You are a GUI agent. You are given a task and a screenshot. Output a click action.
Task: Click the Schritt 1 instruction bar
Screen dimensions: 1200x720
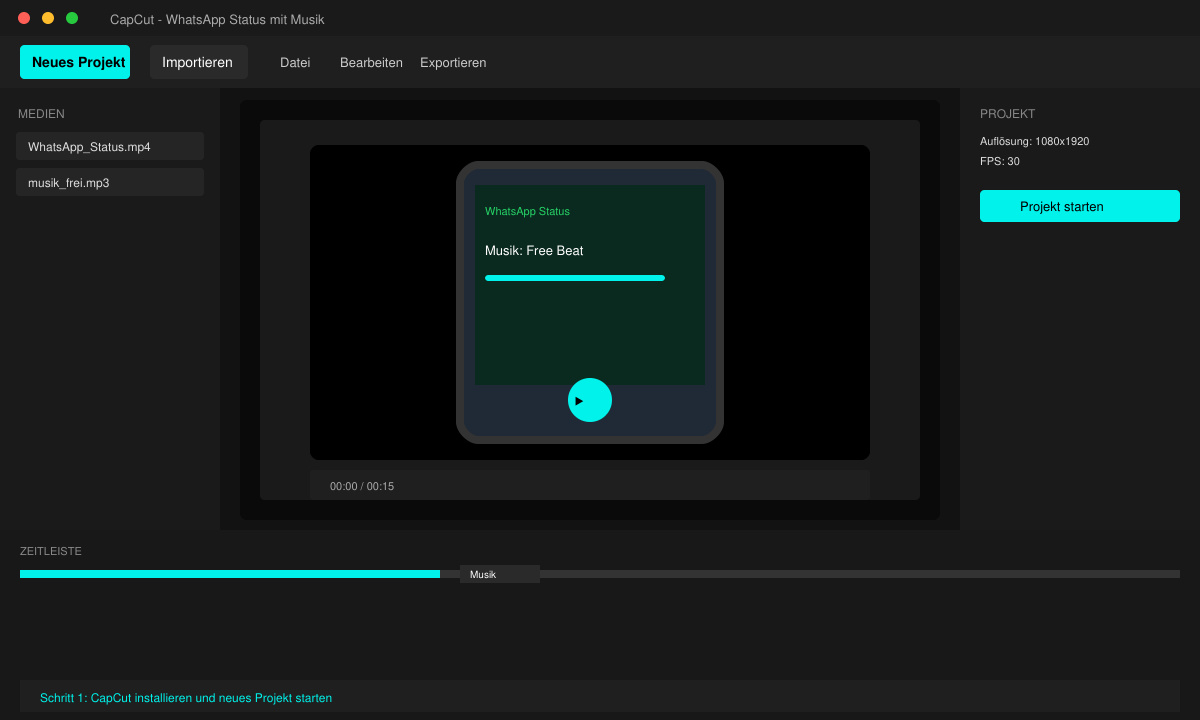(x=600, y=696)
